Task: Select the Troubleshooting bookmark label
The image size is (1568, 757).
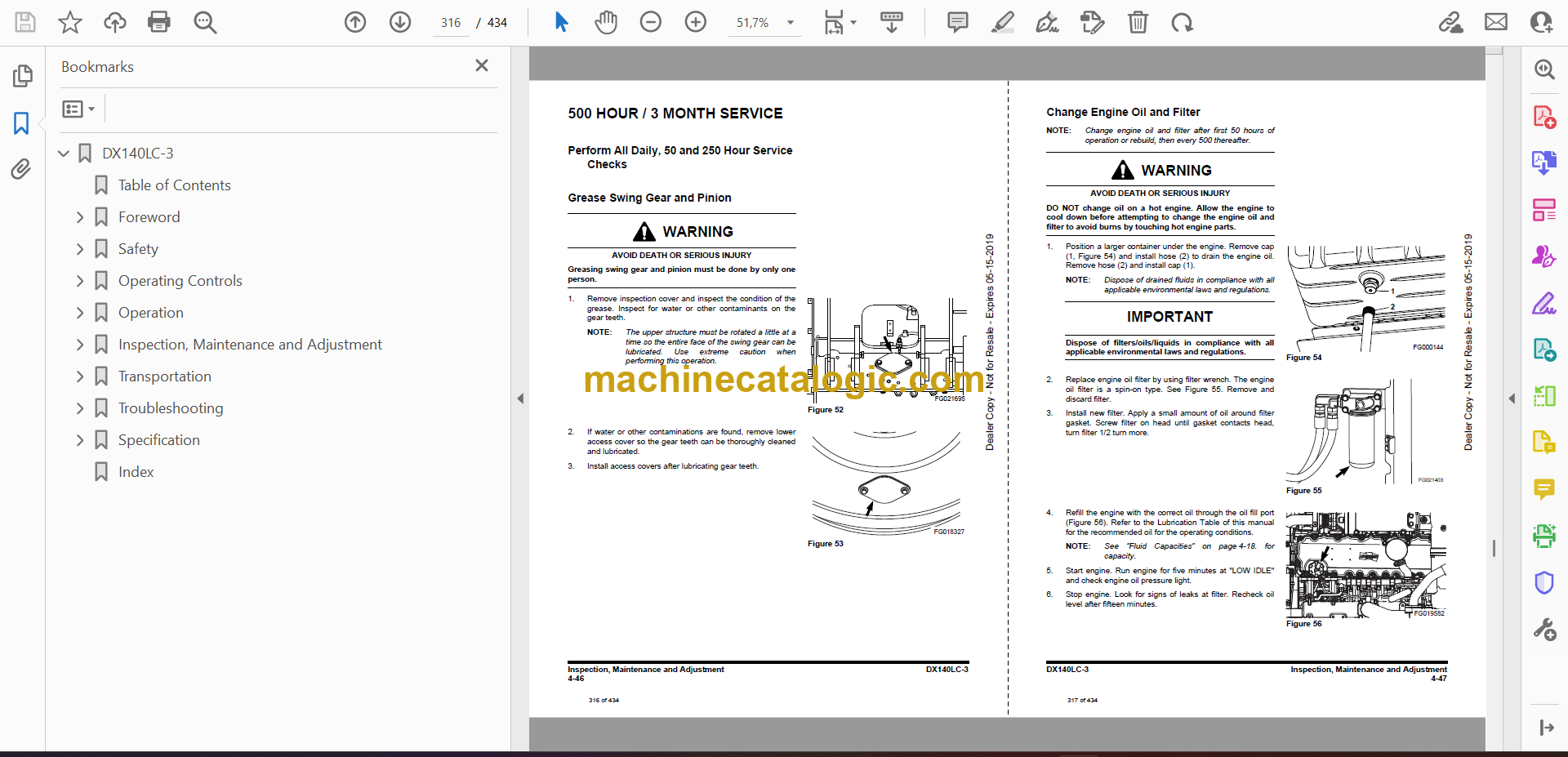Action: click(x=171, y=408)
